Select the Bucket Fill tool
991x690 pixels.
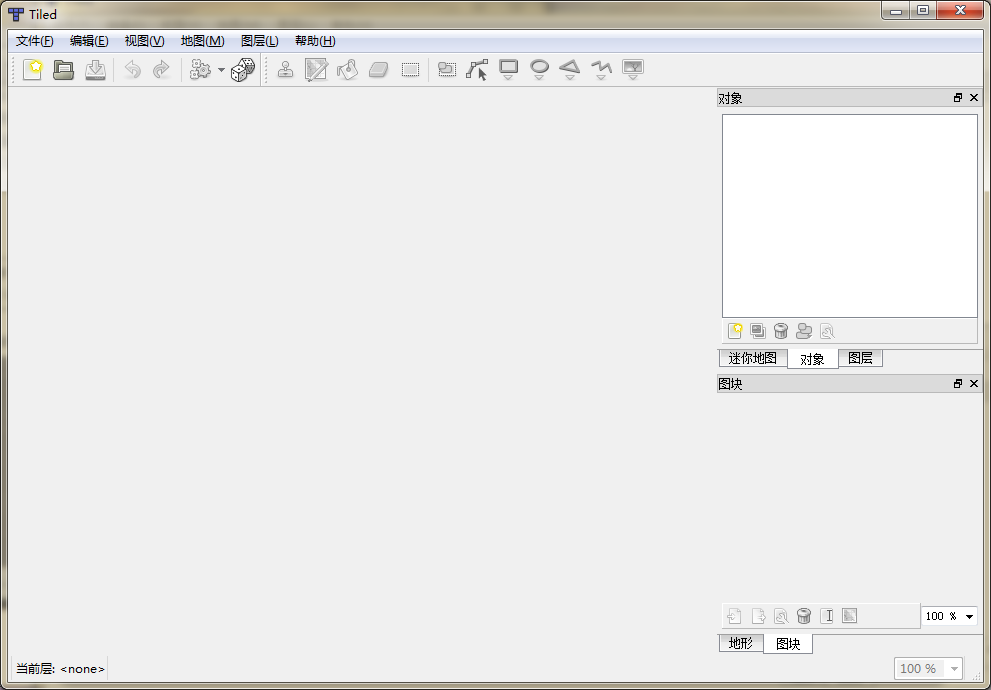point(347,70)
